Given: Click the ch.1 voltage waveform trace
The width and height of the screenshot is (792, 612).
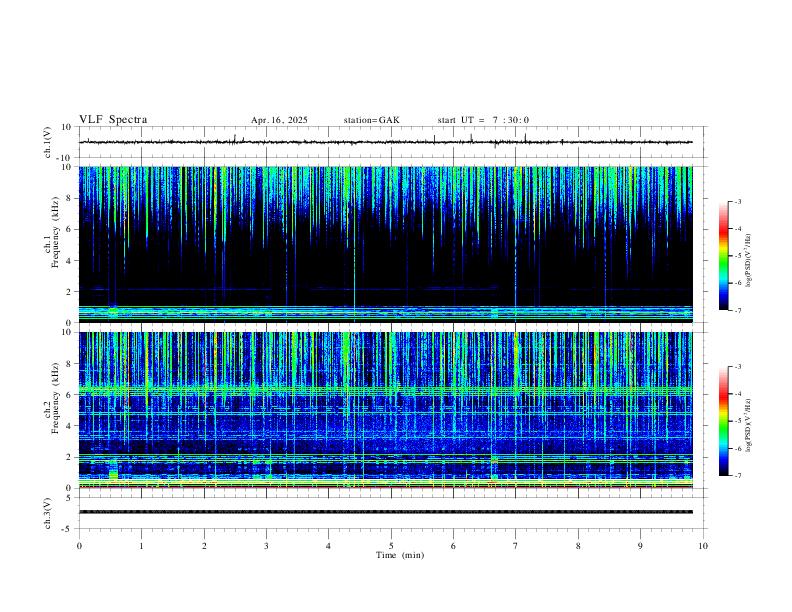Looking at the screenshot, I should click(x=386, y=142).
